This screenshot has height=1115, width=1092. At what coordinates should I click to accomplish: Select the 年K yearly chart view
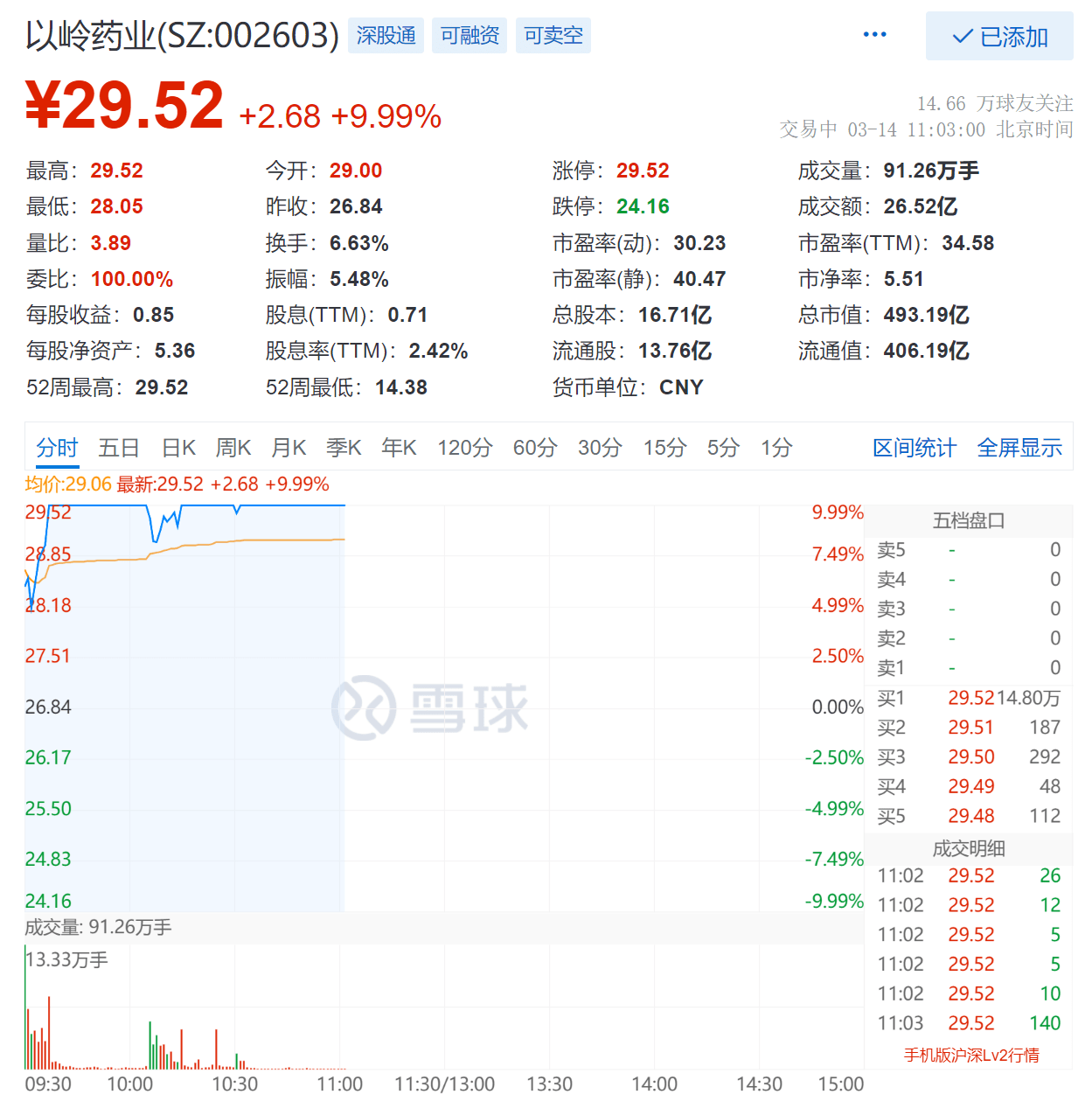[x=398, y=447]
